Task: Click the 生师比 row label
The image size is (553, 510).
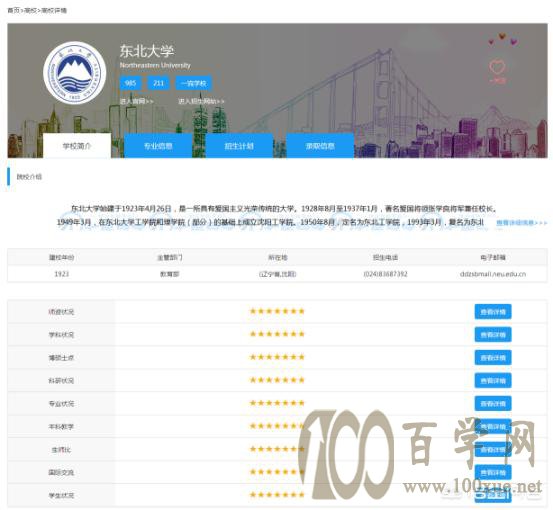Action: [61, 450]
